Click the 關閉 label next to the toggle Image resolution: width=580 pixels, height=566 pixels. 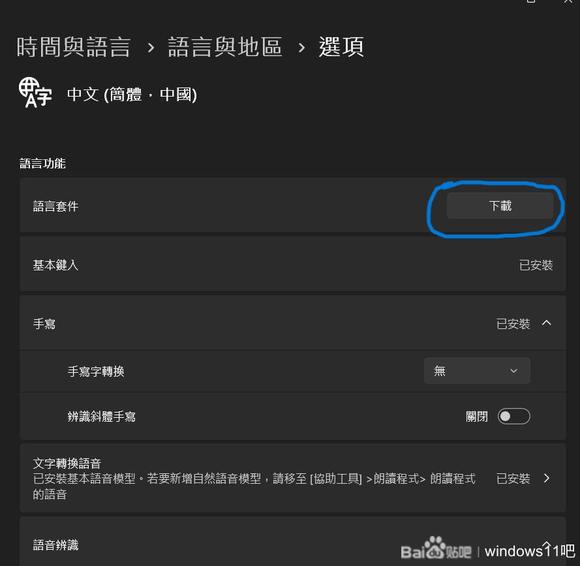click(x=476, y=417)
